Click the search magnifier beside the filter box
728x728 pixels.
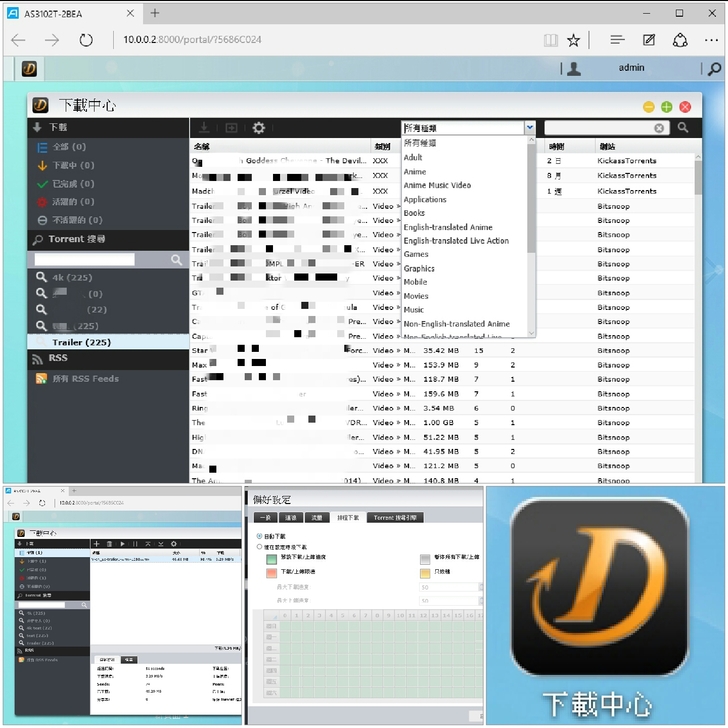coord(683,128)
